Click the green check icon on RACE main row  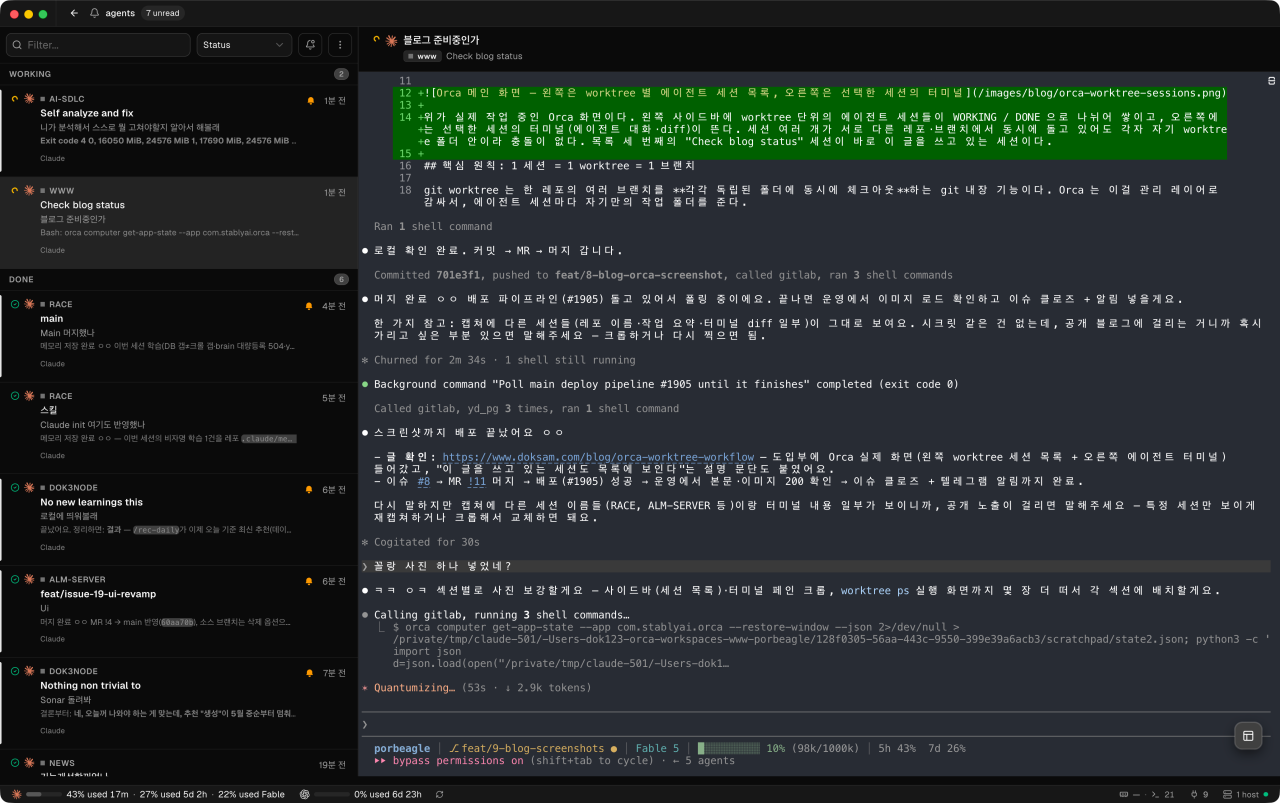(15, 304)
